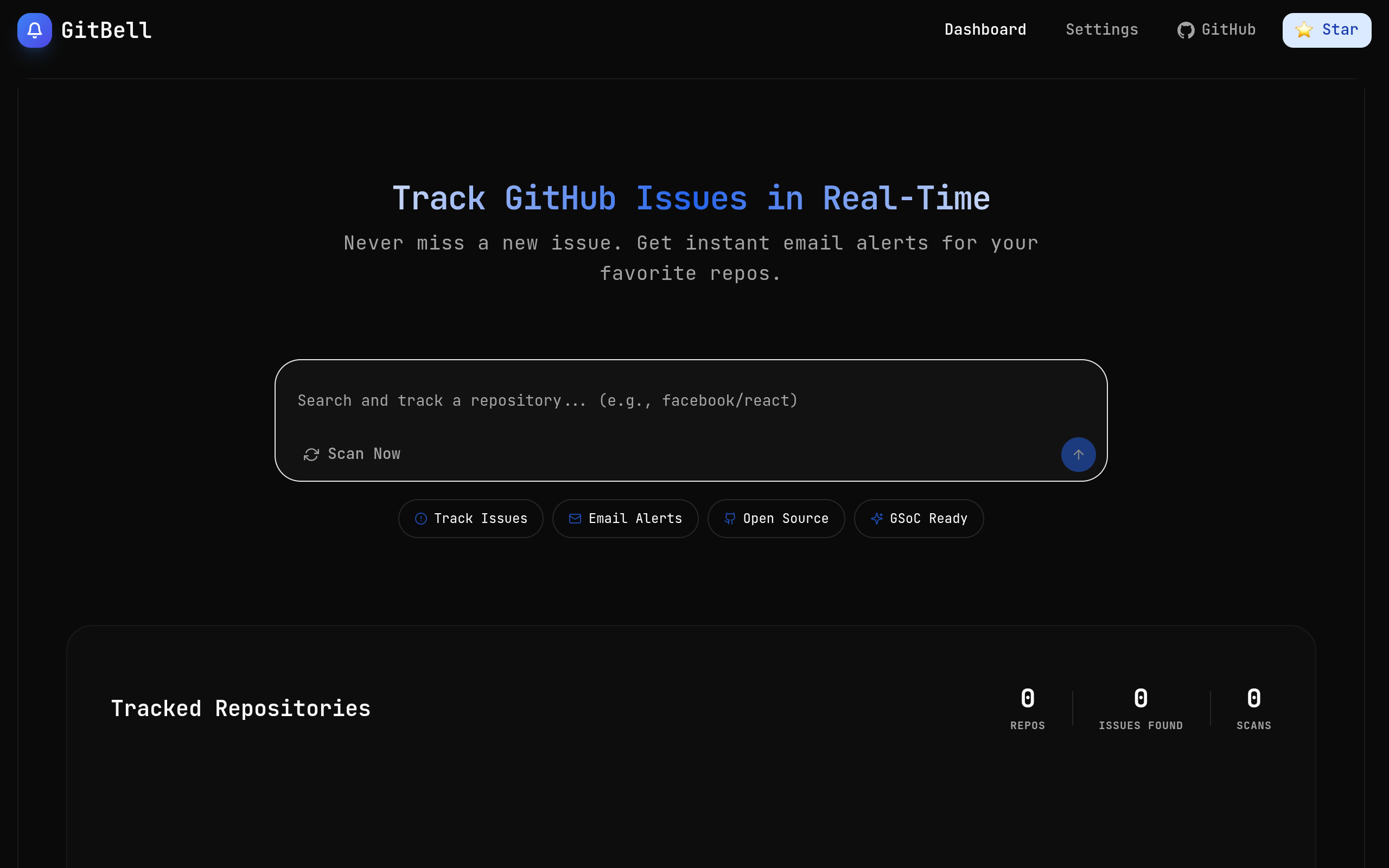
Task: Click the ISSUES FOUND count stat
Action: click(1140, 709)
